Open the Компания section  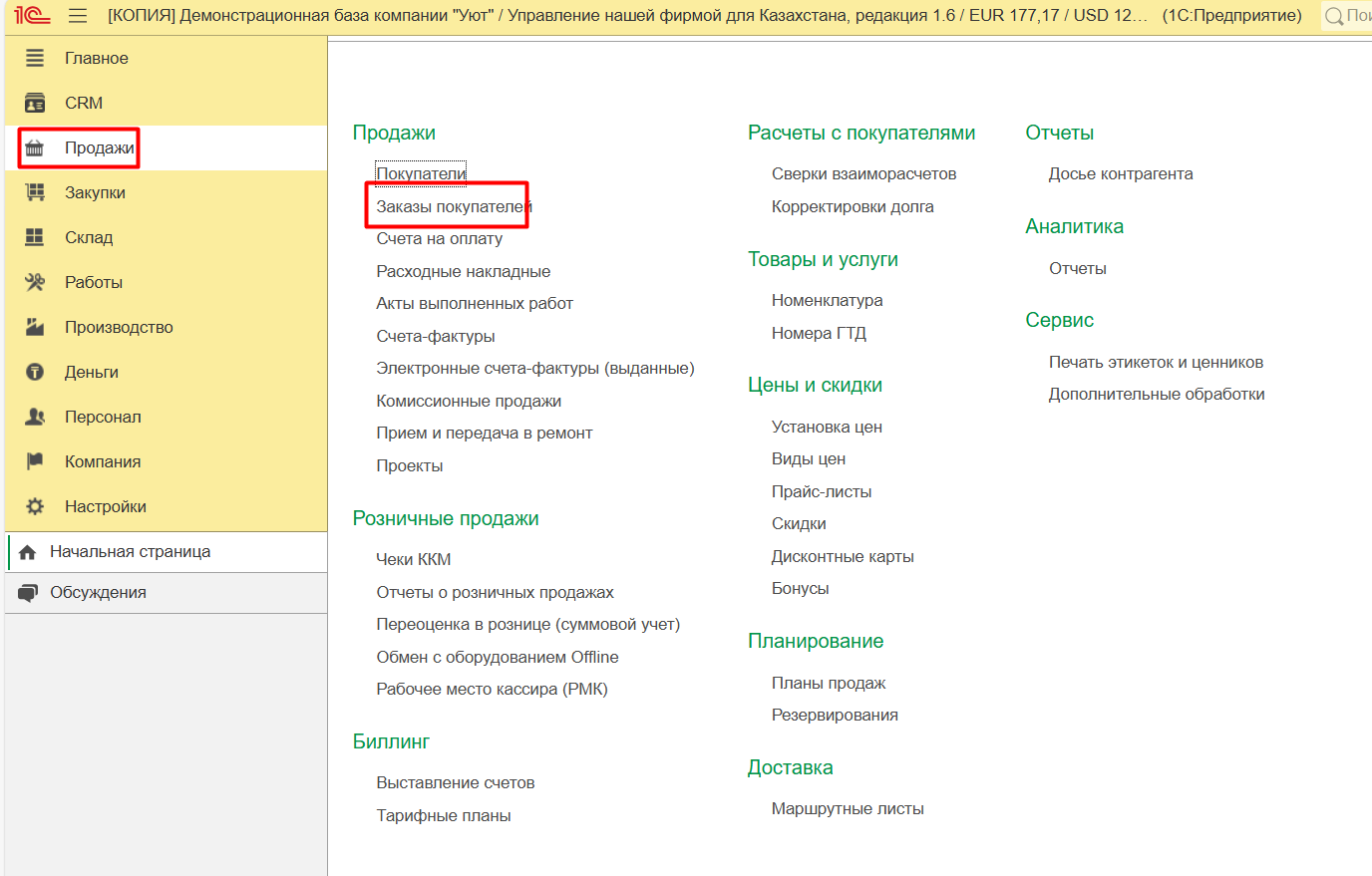(103, 461)
